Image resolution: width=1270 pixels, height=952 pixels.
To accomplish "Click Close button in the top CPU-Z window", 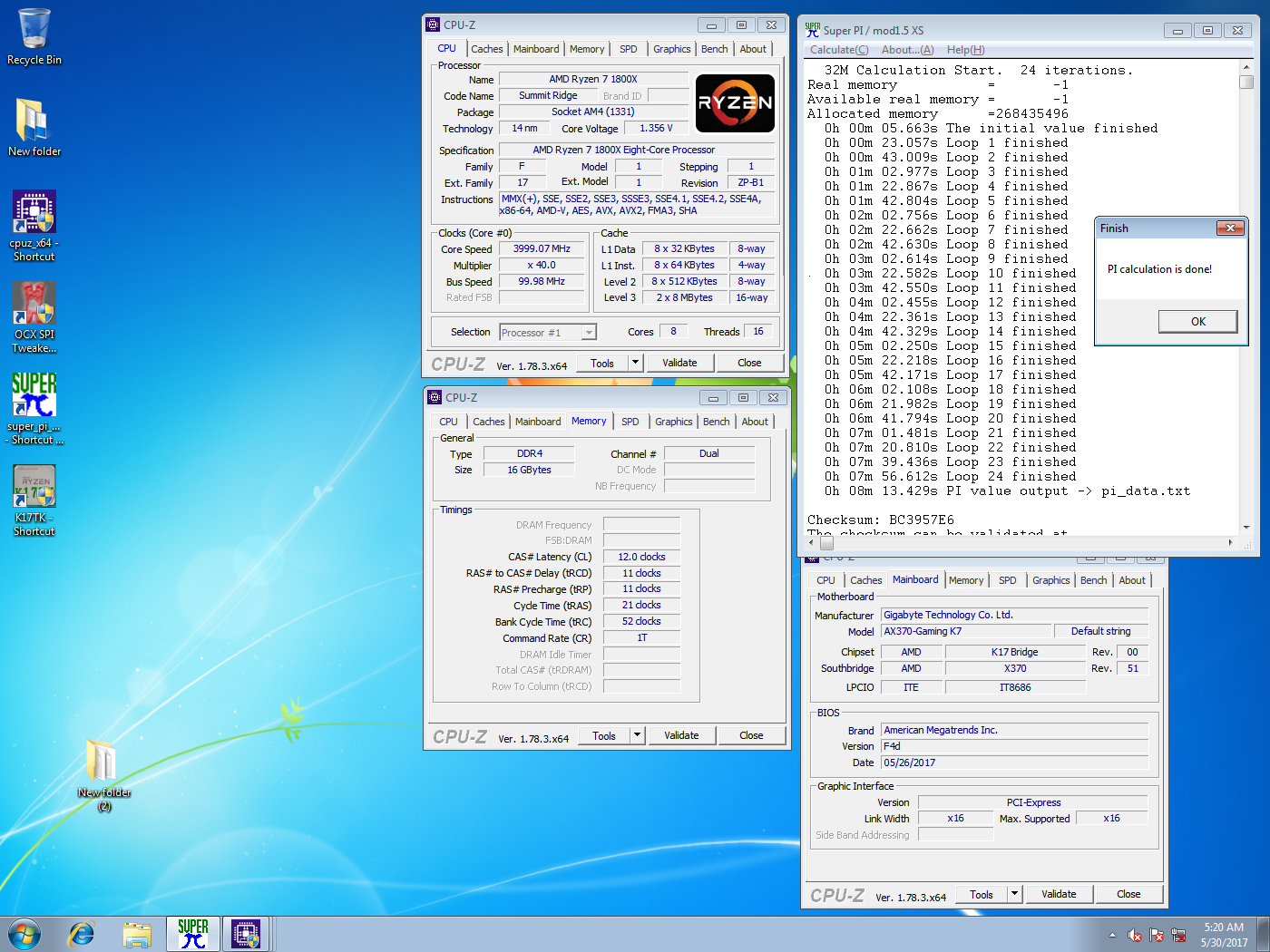I will [x=749, y=364].
